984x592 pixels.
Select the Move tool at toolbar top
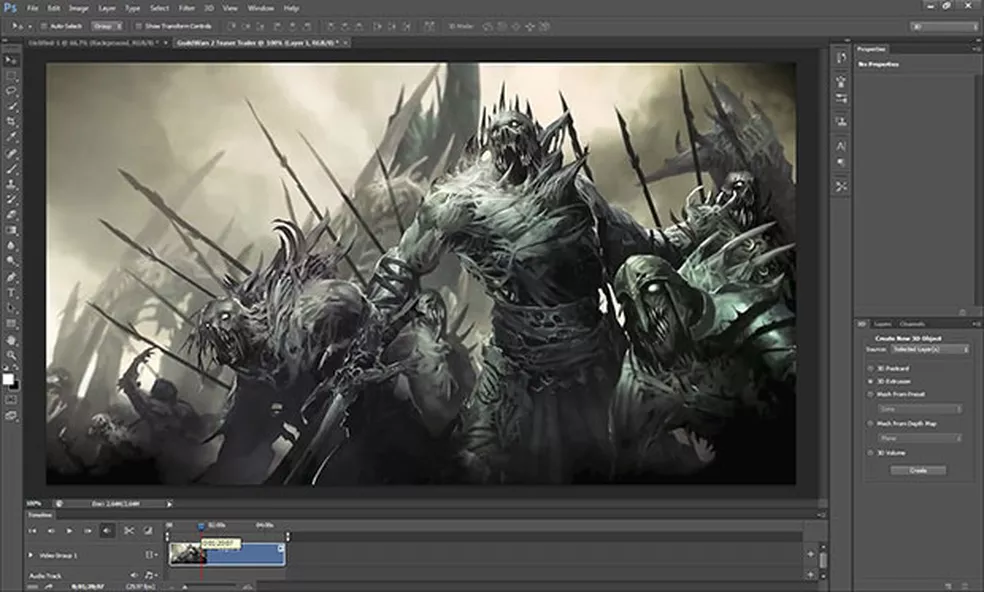tap(12, 60)
